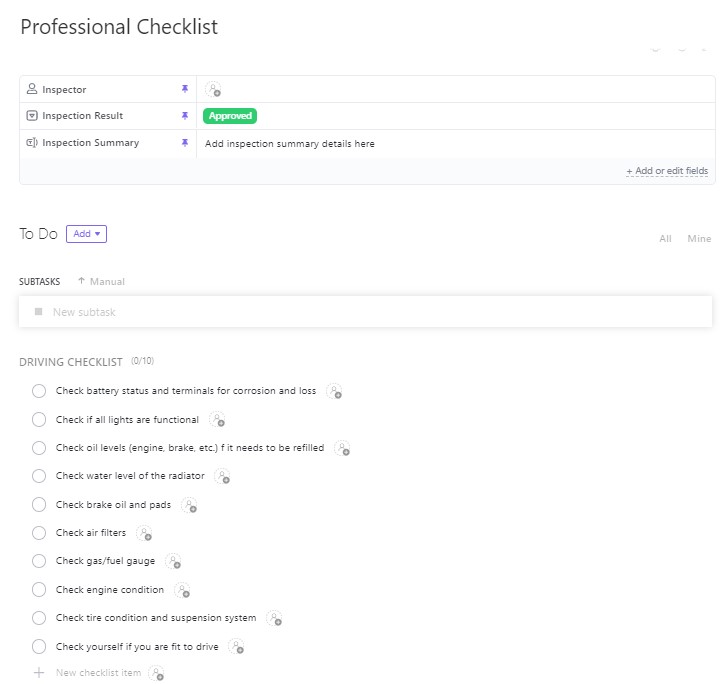725x684 pixels.
Task: Click the New subtask input field
Action: coord(365,312)
